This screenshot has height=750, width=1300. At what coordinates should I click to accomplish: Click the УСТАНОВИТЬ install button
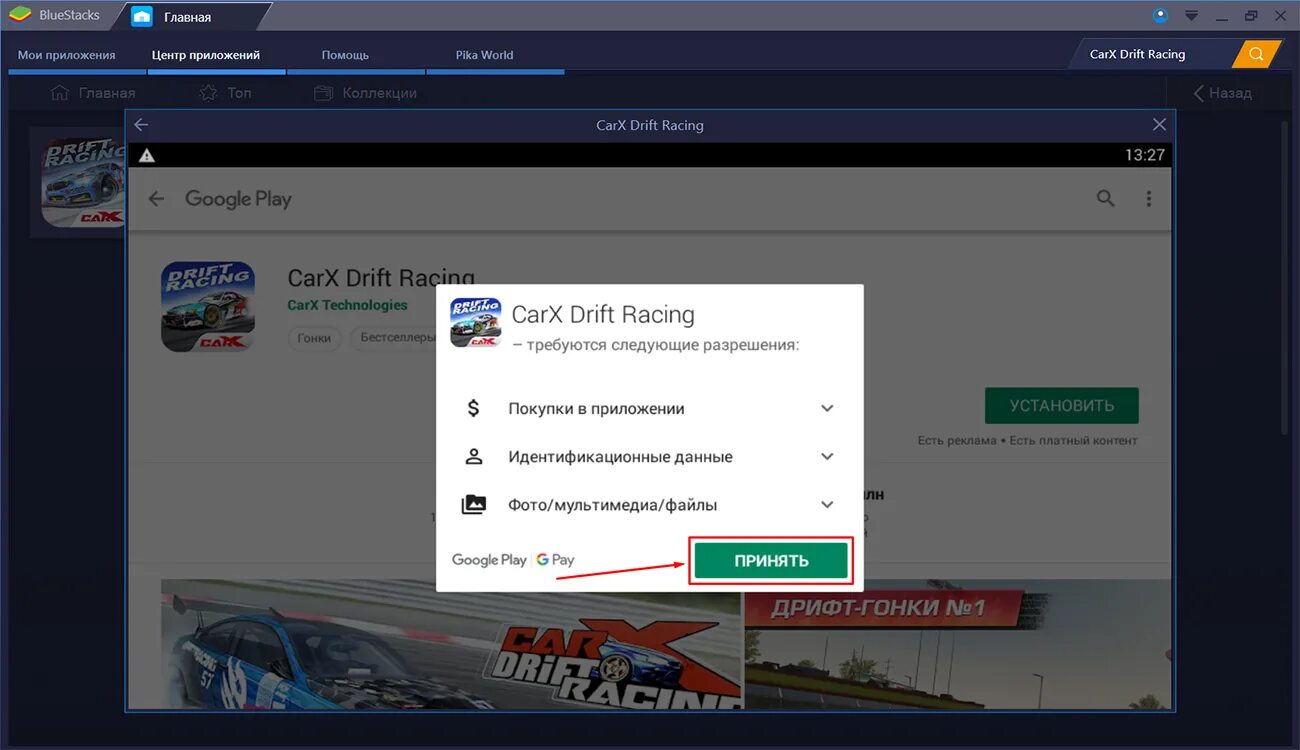click(1062, 406)
